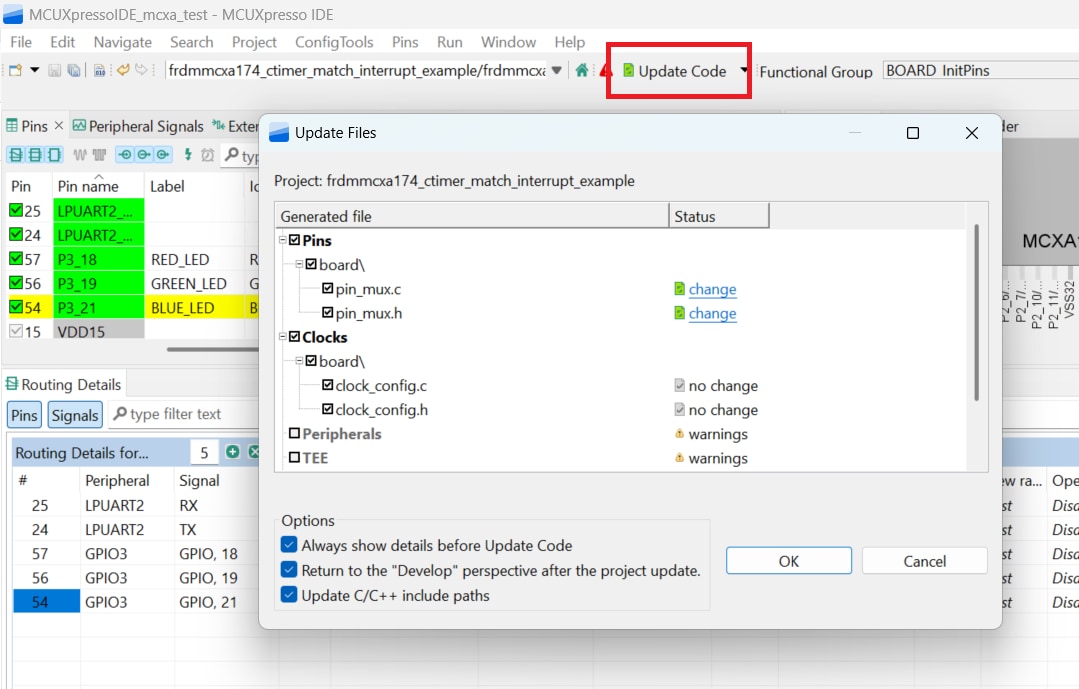This screenshot has width=1079, height=689.
Task: Click the red warning badge near Update Code
Action: (x=607, y=71)
